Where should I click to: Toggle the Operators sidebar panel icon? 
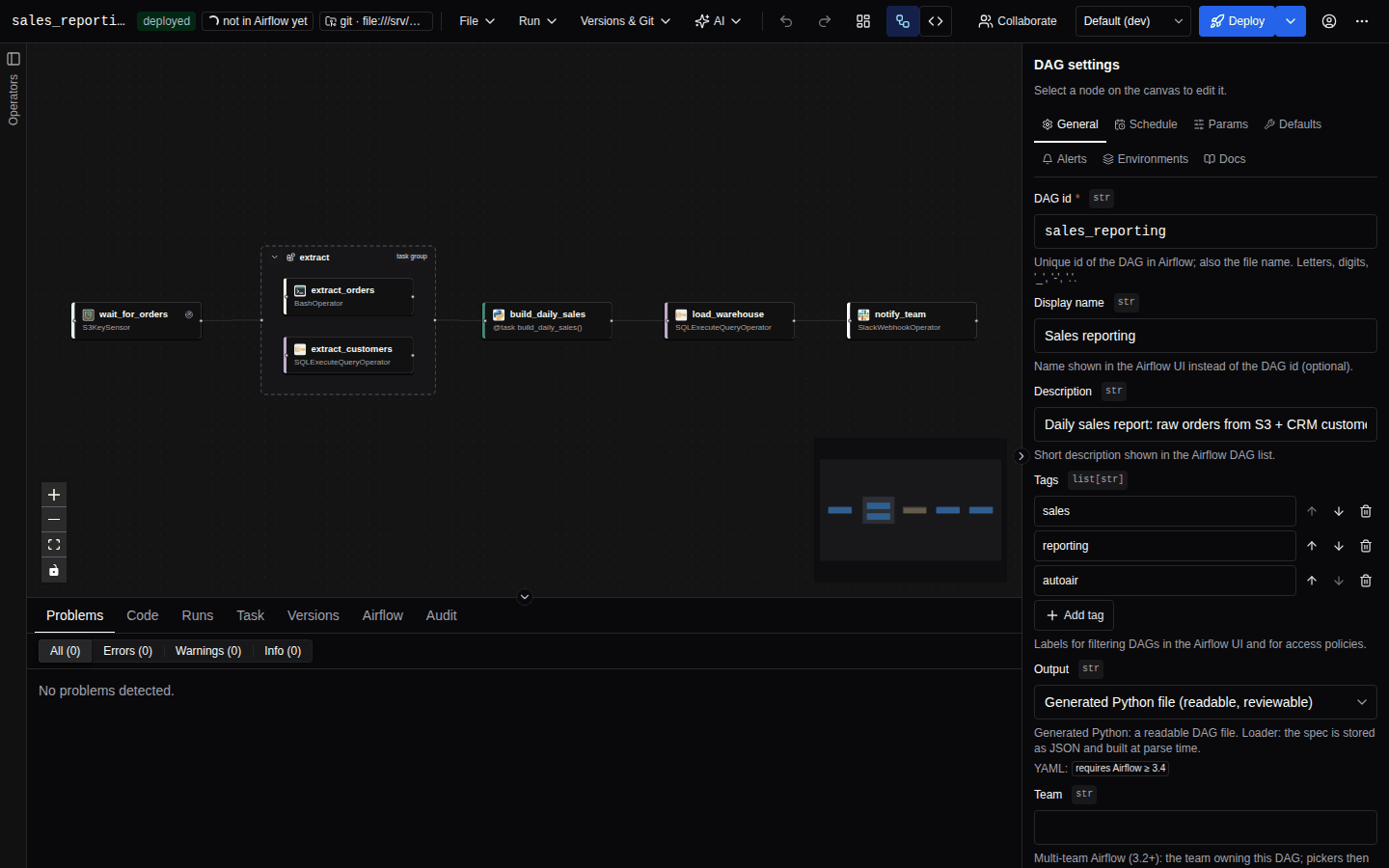tap(14, 59)
